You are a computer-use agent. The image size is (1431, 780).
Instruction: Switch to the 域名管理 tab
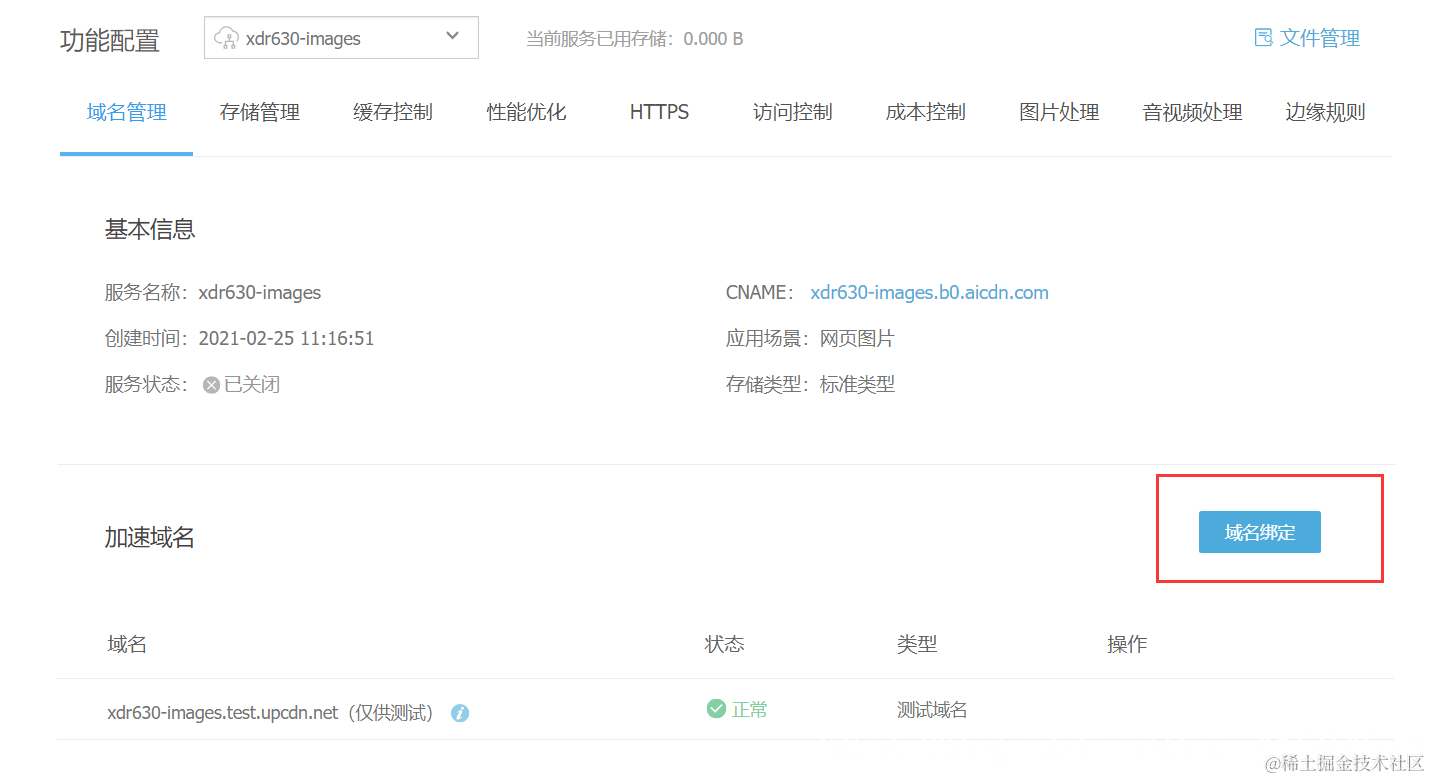pyautogui.click(x=126, y=112)
